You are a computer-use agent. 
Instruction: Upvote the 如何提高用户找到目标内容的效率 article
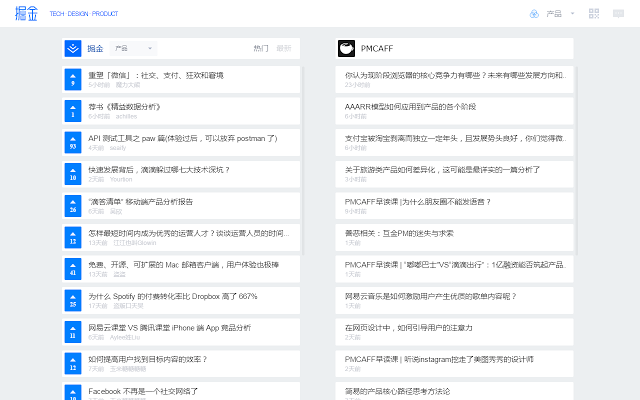[x=73, y=363]
